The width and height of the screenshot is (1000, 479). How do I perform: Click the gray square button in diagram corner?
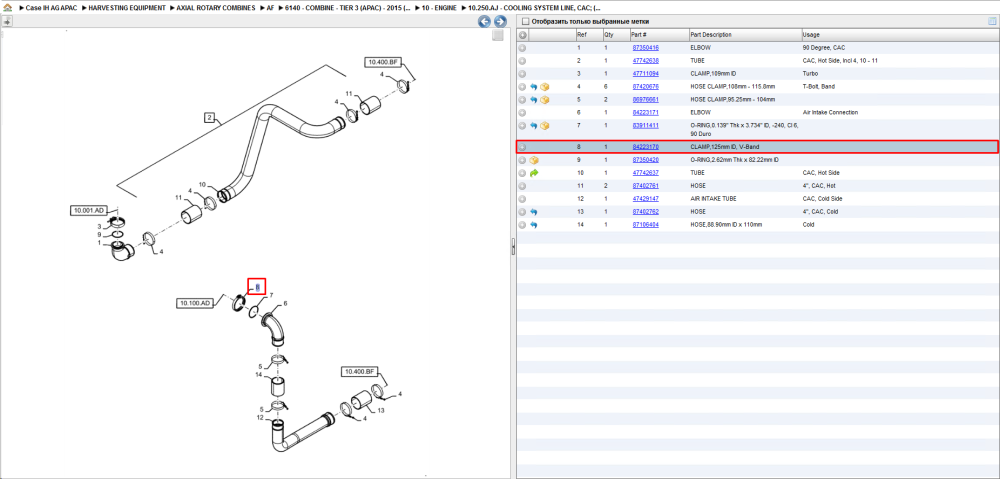(498, 36)
